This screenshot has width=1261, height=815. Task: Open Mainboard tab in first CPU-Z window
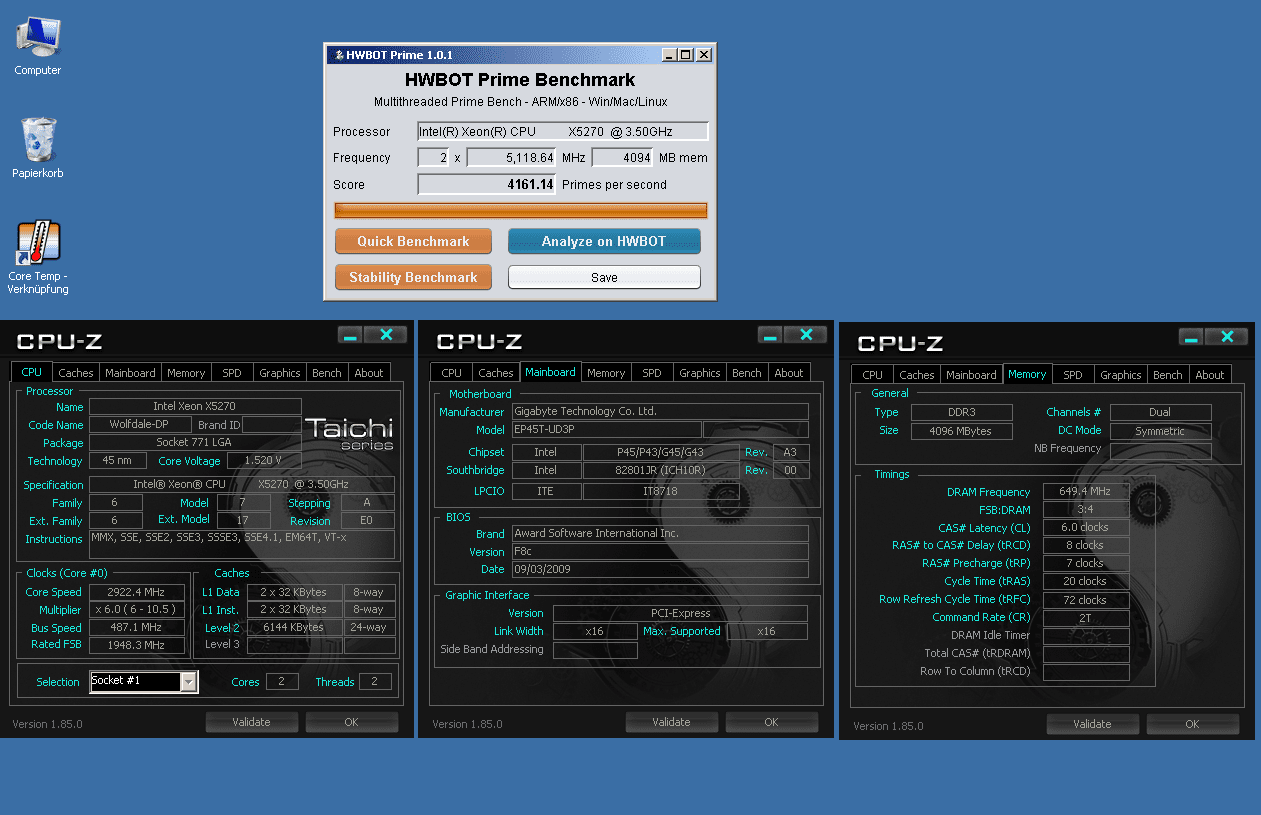point(131,373)
